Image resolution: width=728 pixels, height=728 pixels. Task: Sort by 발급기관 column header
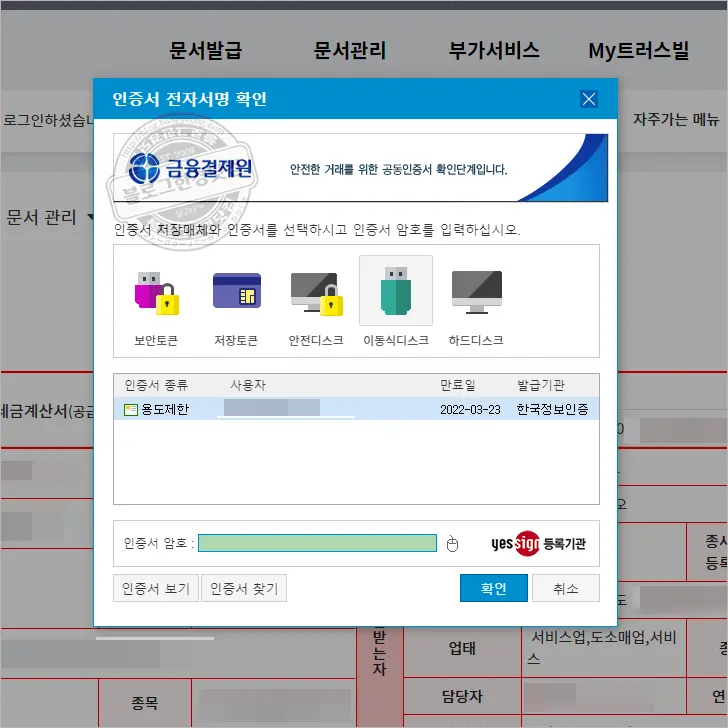[x=540, y=385]
